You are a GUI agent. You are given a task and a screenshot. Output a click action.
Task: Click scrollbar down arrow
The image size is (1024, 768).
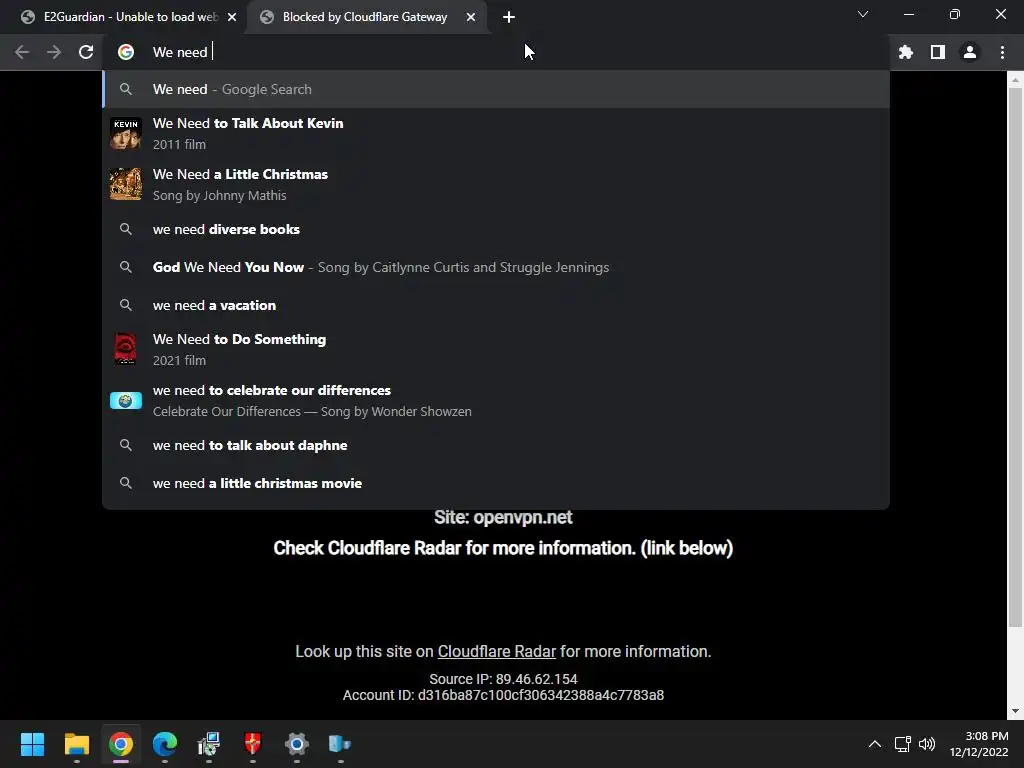click(1015, 712)
